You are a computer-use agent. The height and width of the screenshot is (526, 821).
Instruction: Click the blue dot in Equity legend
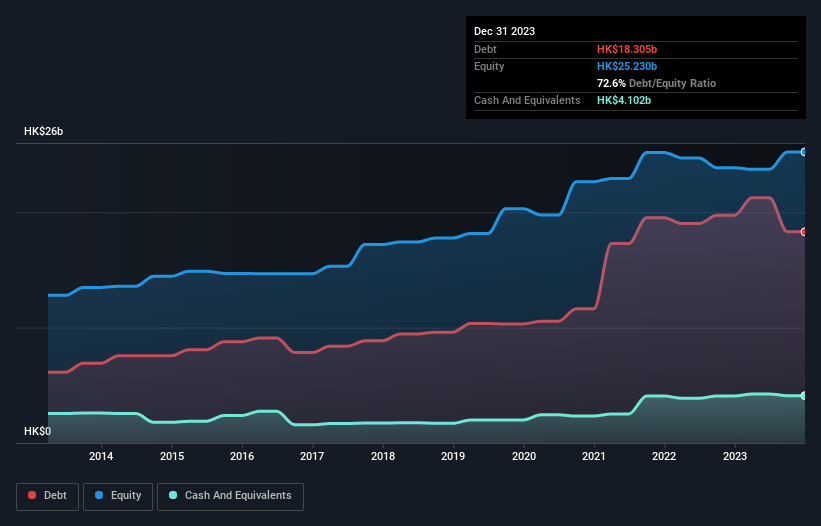tap(98, 495)
